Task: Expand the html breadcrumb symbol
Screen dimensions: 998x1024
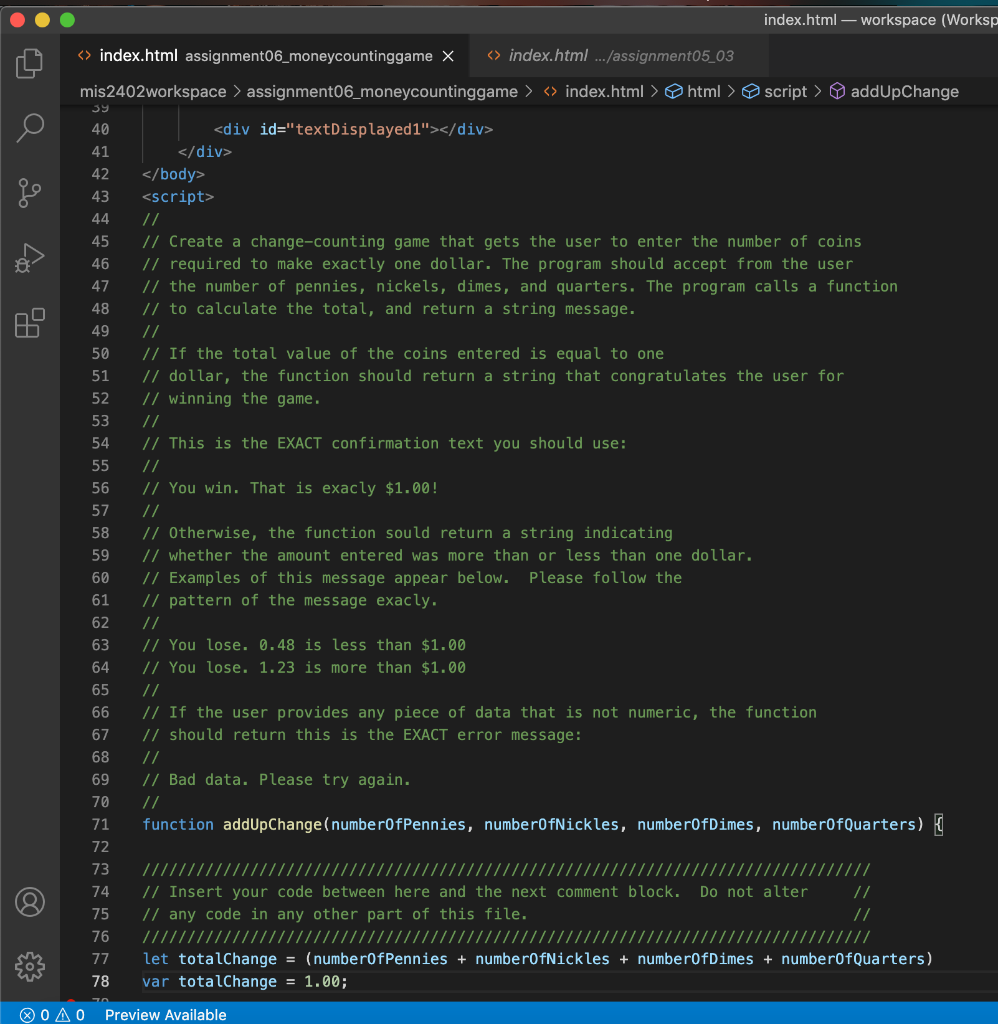Action: pos(703,92)
